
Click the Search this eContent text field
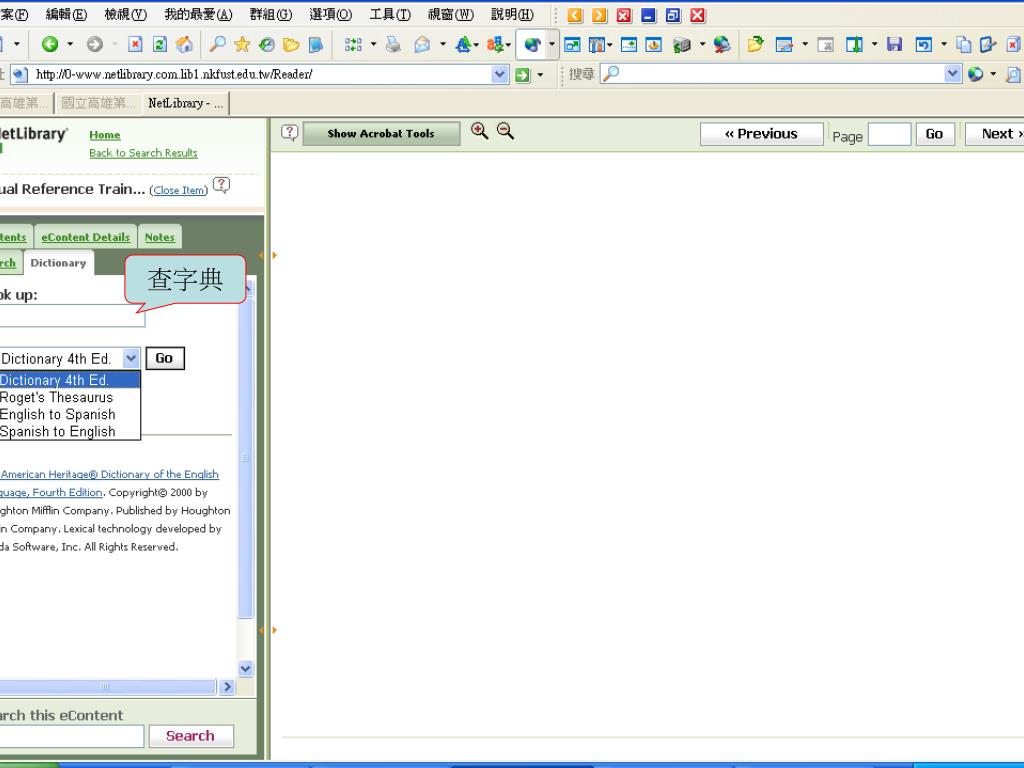[x=71, y=736]
